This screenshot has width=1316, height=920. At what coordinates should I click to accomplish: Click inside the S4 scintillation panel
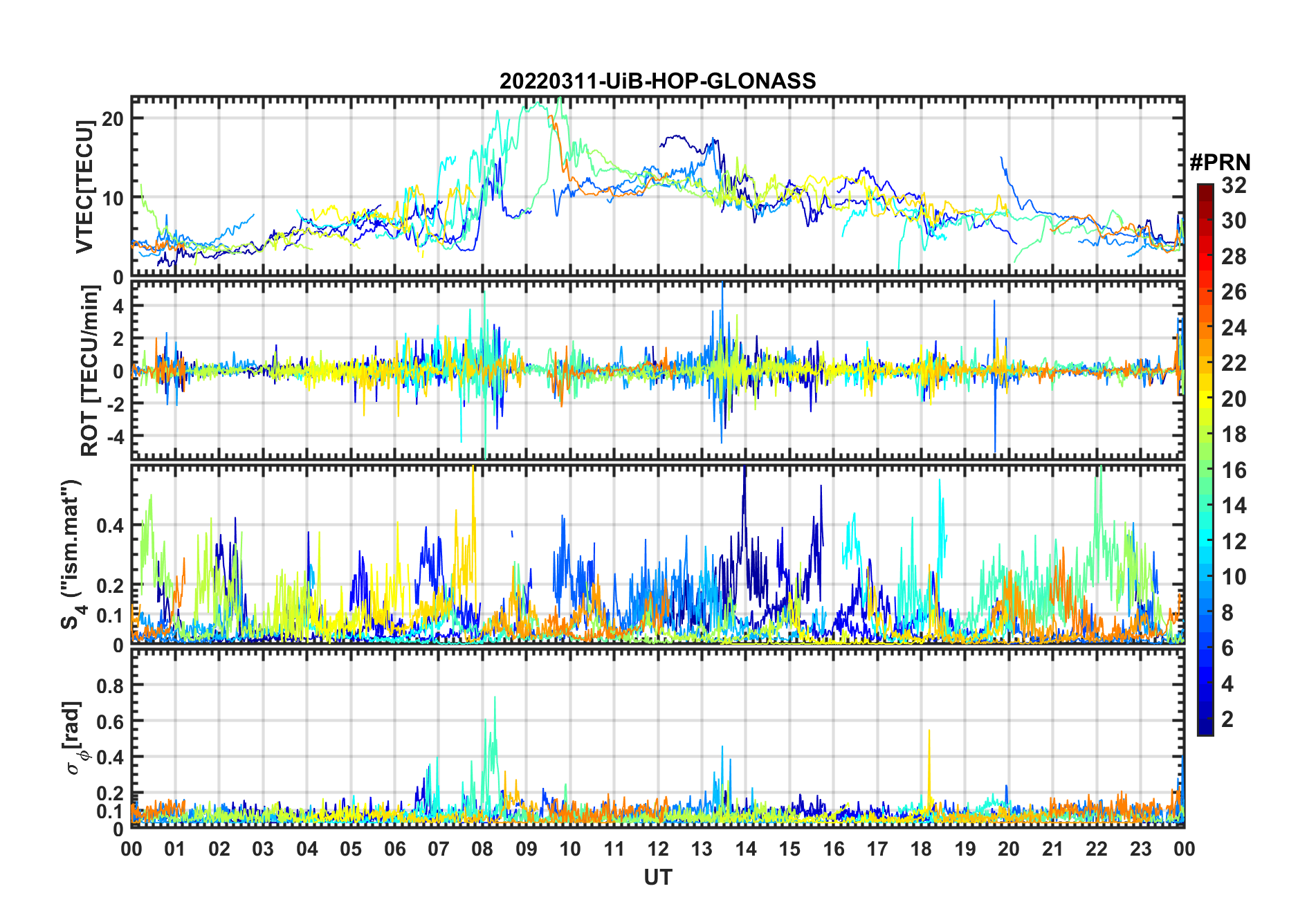click(x=657, y=554)
